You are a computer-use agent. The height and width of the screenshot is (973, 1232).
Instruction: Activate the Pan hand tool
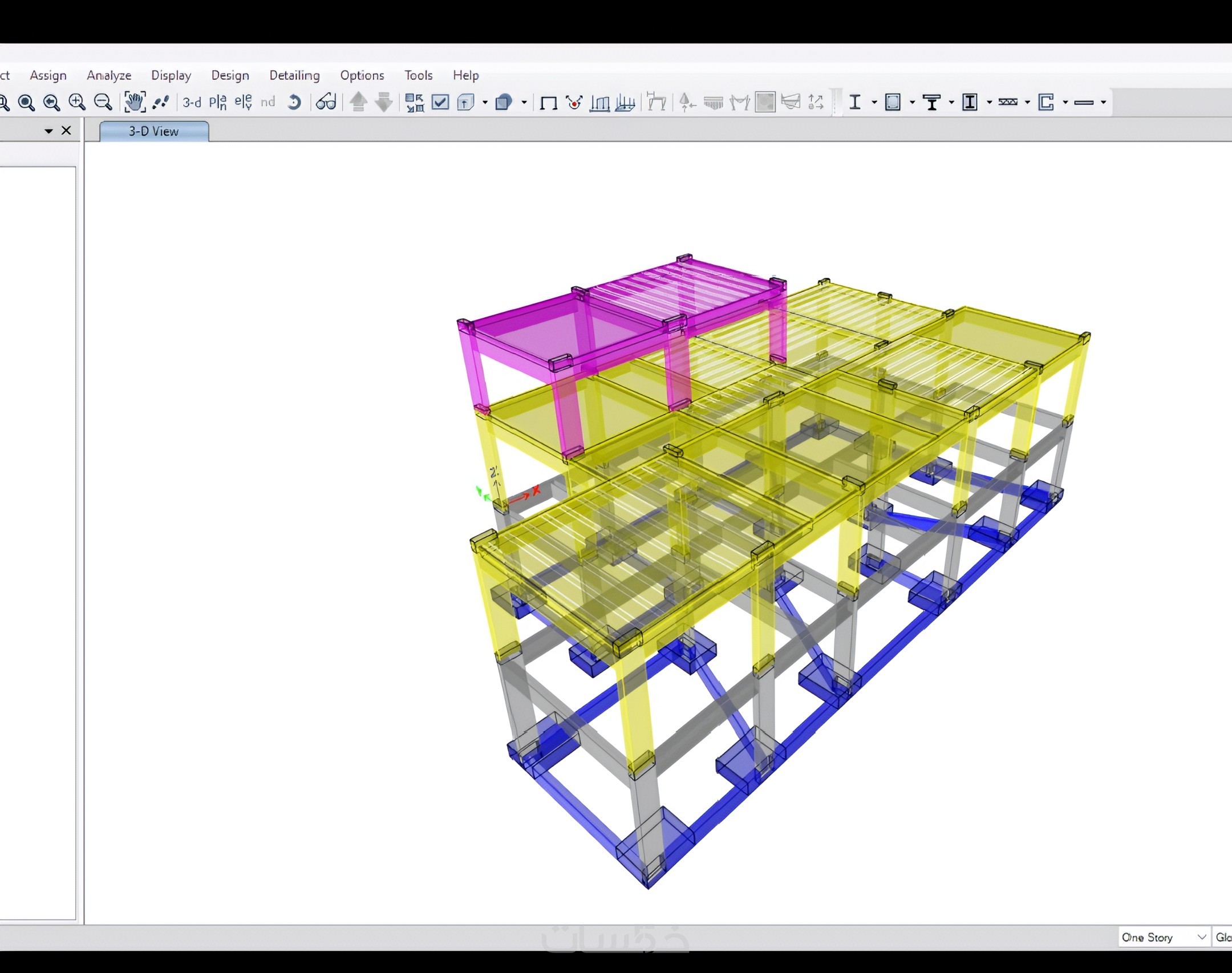click(135, 102)
